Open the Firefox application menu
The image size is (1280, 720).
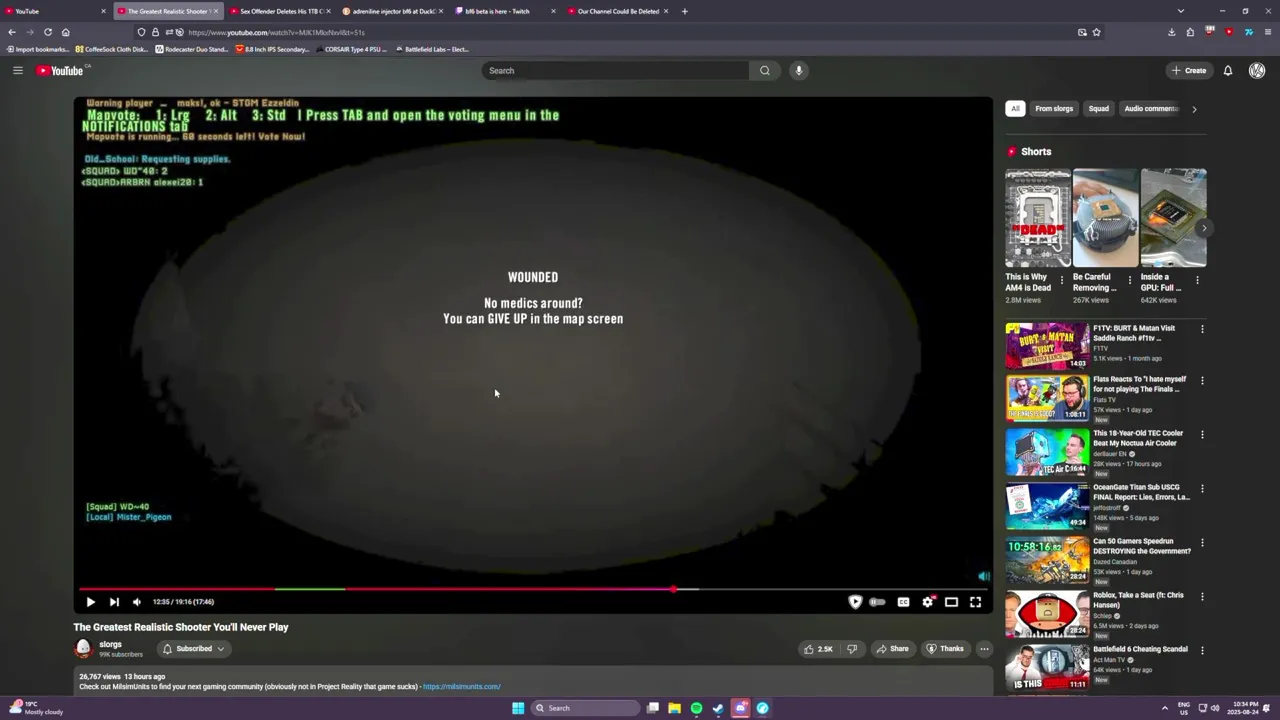click(x=1267, y=32)
